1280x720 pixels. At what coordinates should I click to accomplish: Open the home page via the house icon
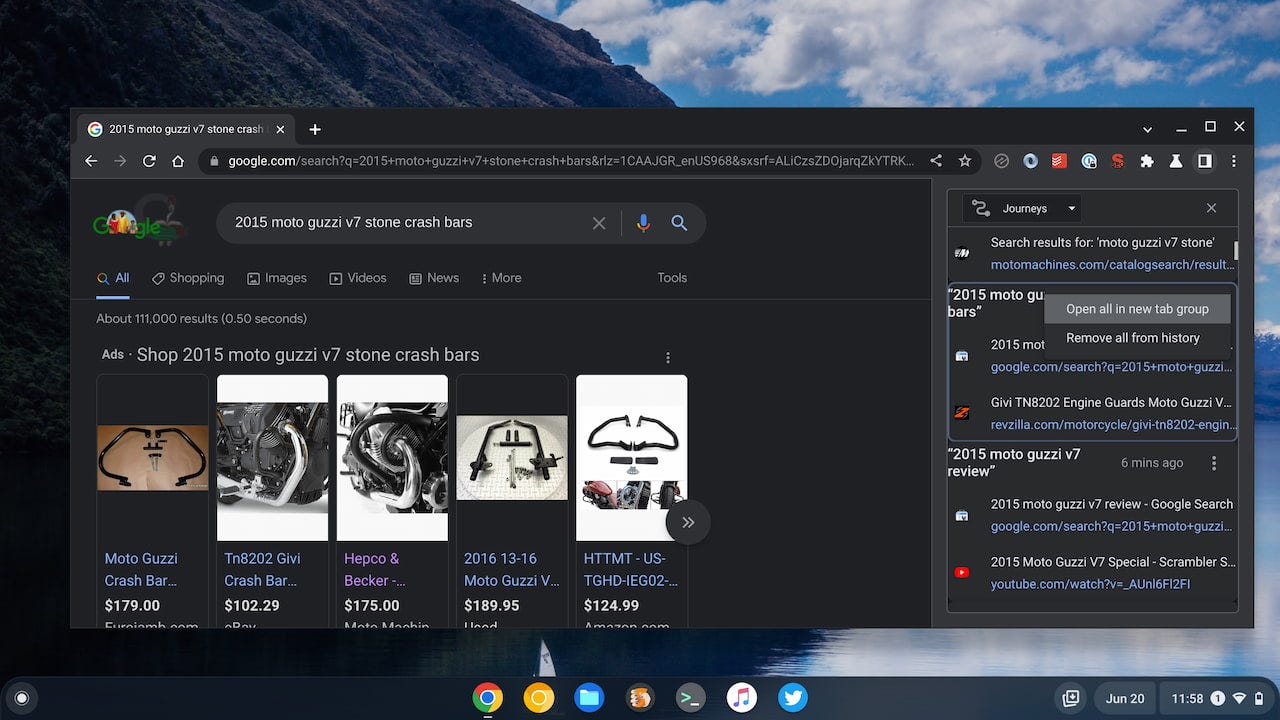point(178,161)
